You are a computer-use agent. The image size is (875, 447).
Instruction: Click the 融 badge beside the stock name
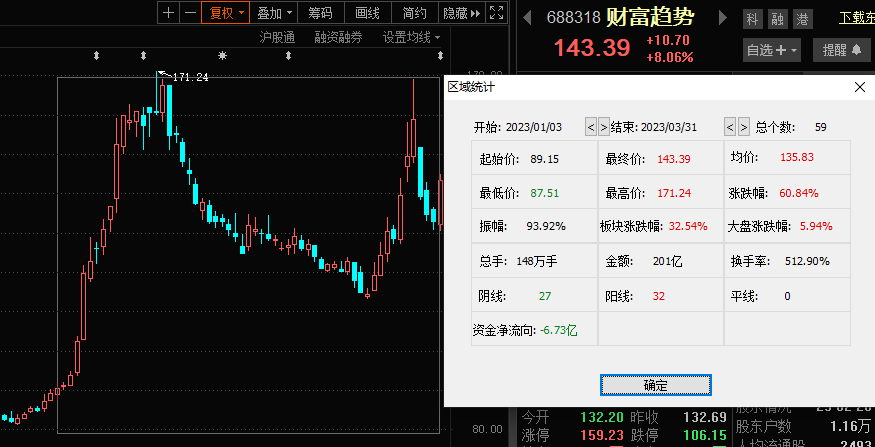(x=777, y=19)
